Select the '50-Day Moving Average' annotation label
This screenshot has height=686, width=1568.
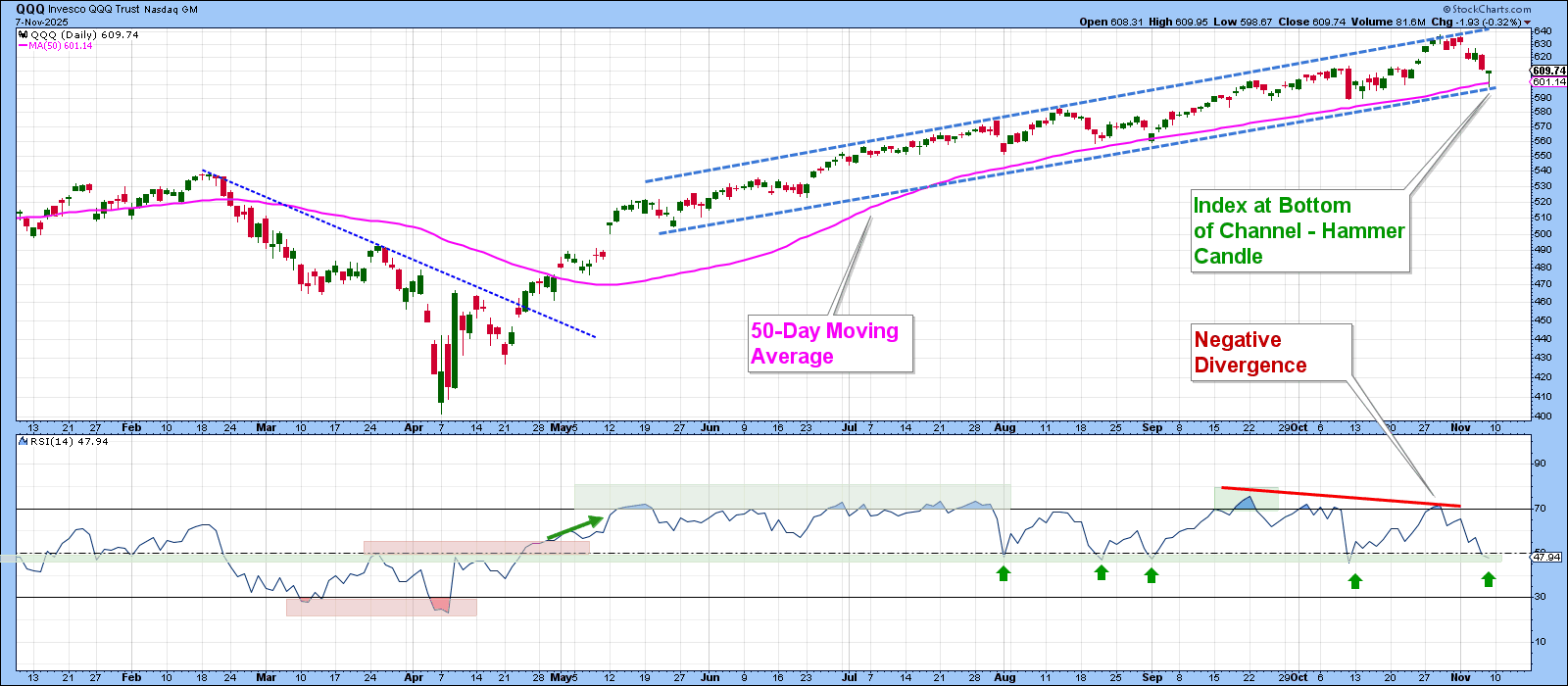point(829,343)
